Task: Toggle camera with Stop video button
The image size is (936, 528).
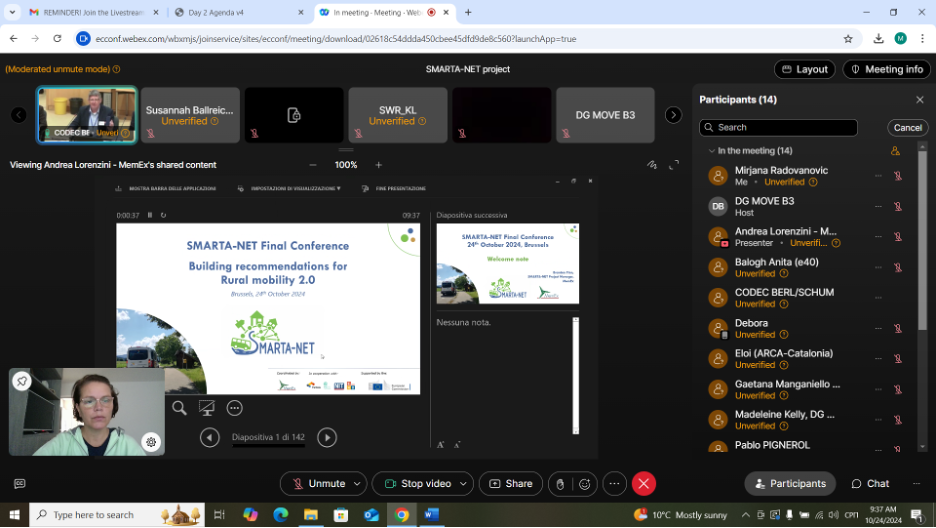Action: 417,483
